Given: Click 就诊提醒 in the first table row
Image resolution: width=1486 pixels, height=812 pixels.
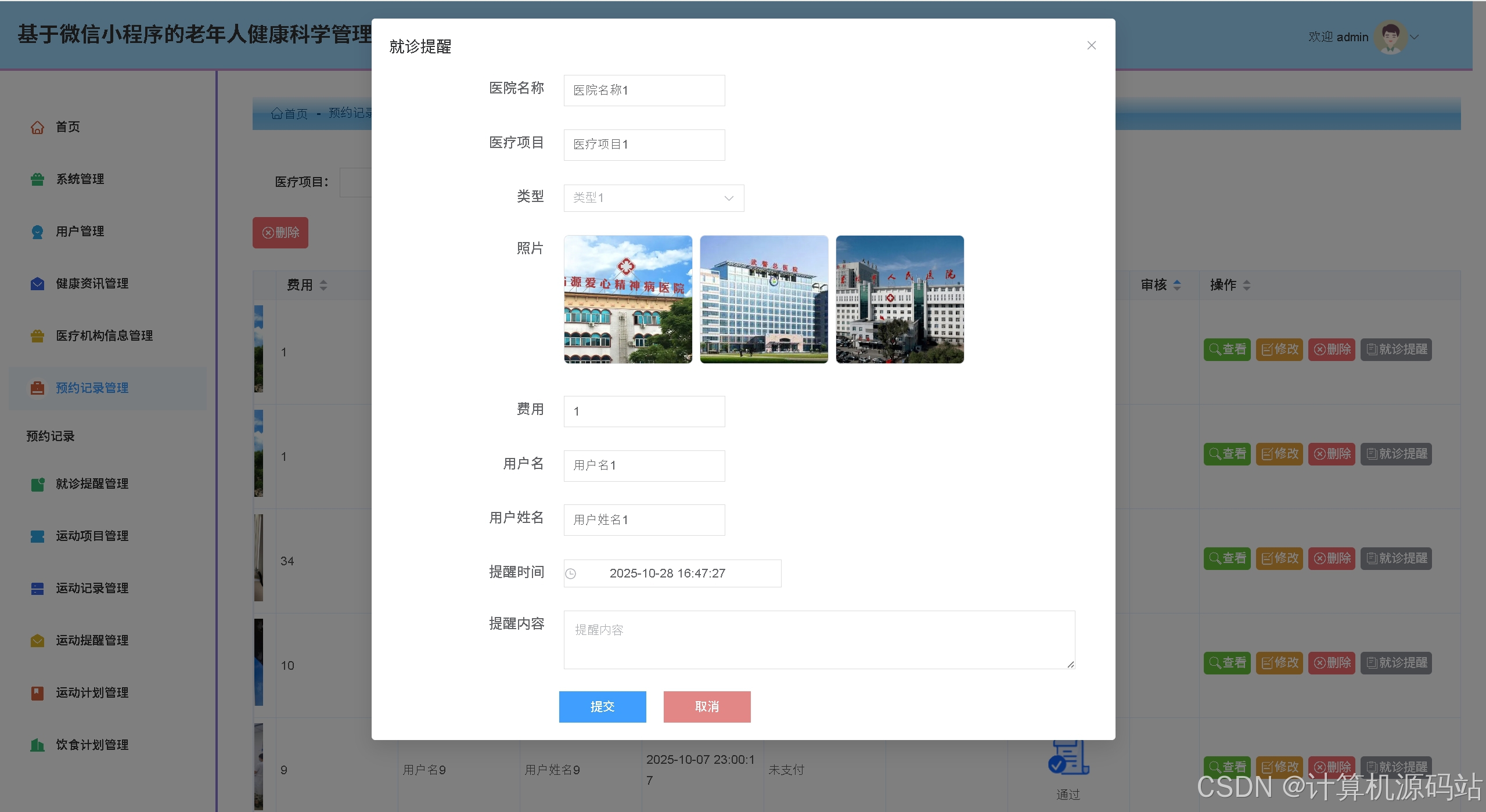Looking at the screenshot, I should (x=1396, y=349).
